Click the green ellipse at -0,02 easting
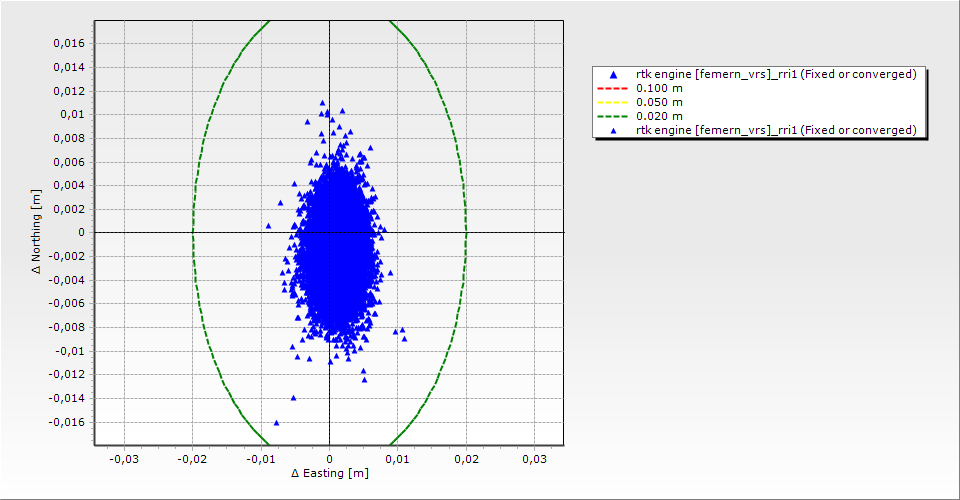Screen dimensions: 960x500 [192, 233]
